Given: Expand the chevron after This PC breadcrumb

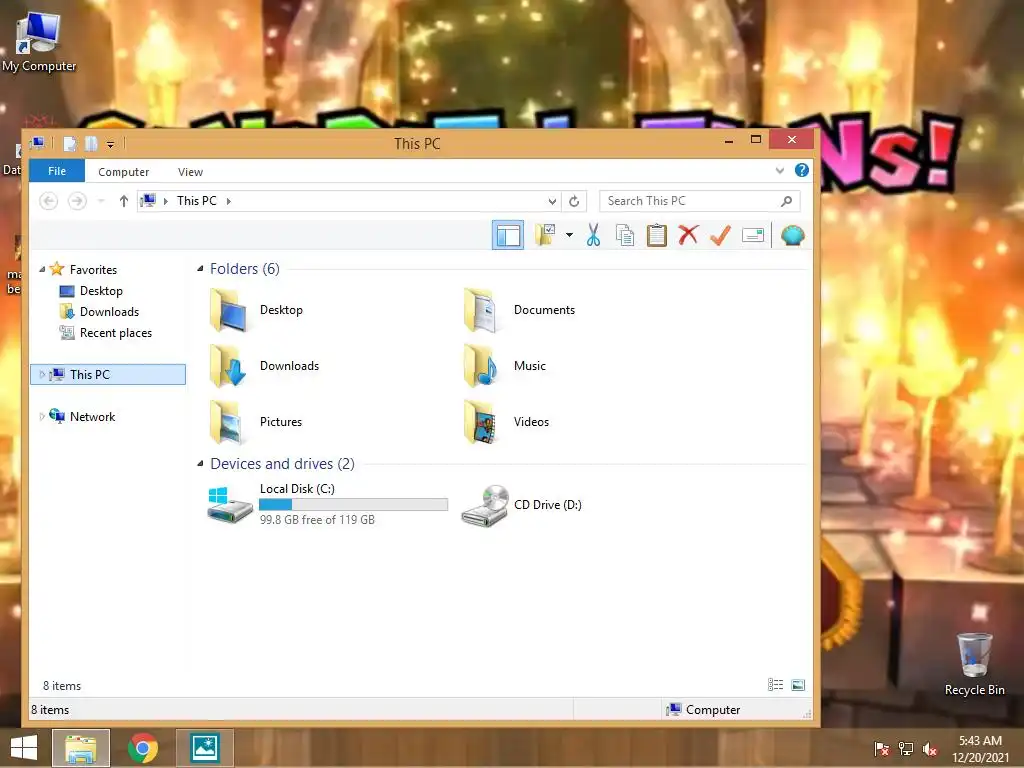Looking at the screenshot, I should pyautogui.click(x=229, y=200).
